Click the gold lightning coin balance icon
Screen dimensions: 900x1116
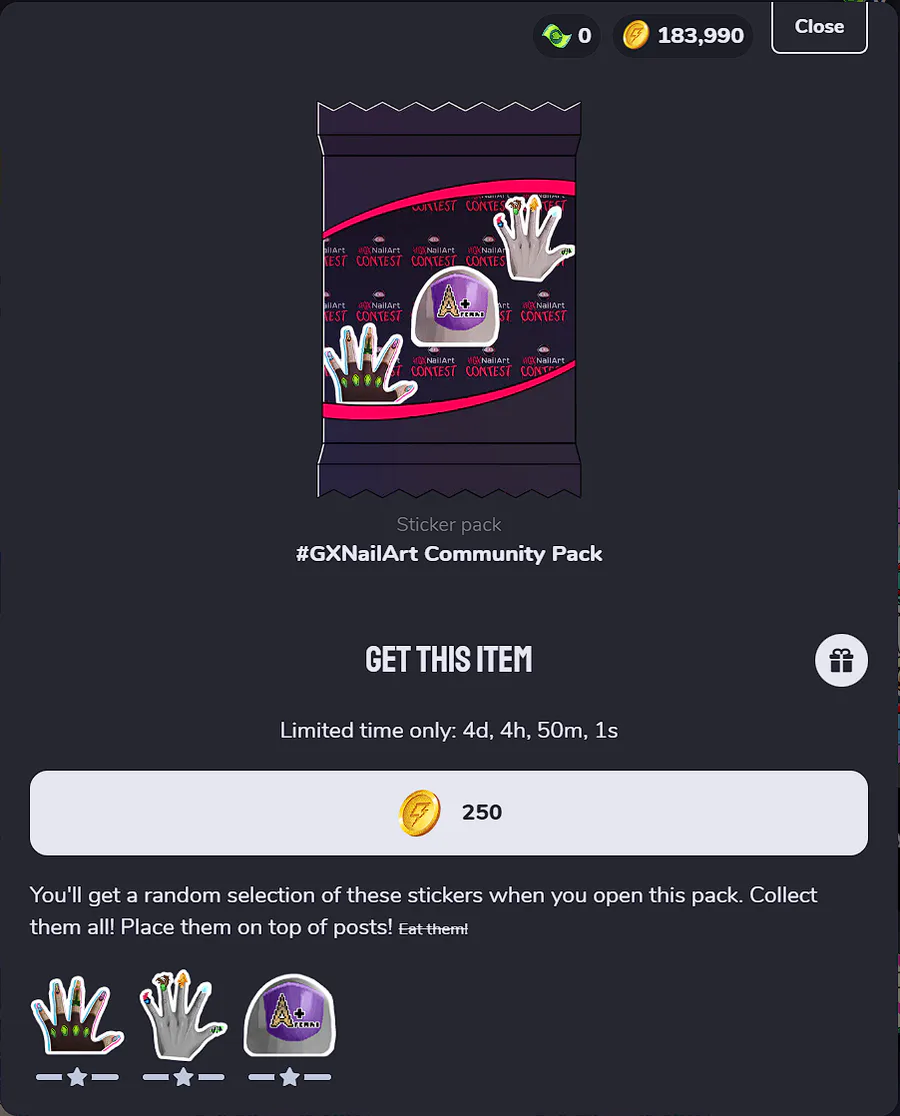click(636, 35)
